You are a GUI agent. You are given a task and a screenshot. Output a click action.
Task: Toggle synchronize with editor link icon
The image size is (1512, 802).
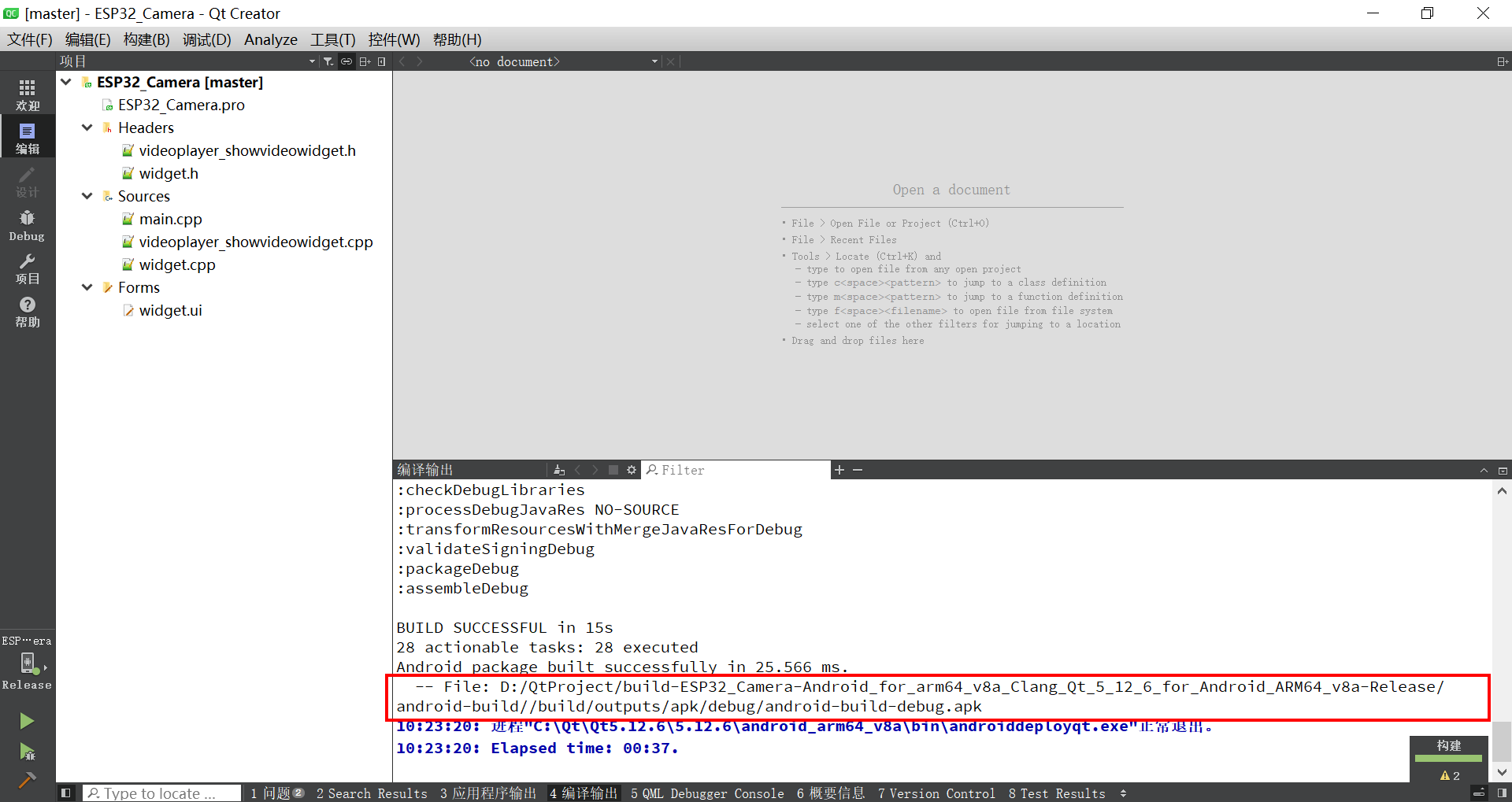pyautogui.click(x=346, y=61)
